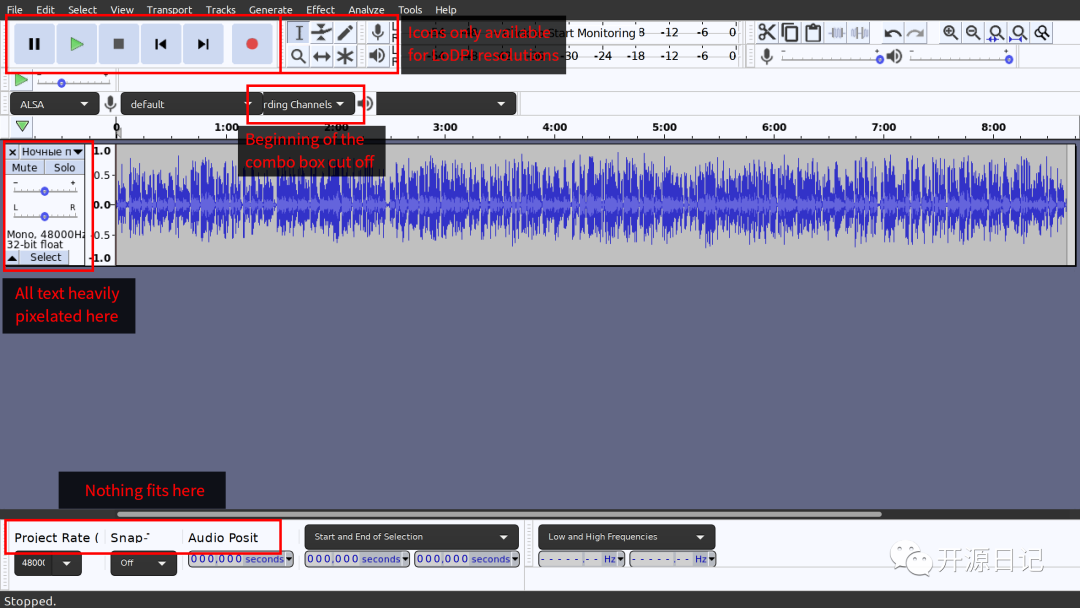This screenshot has width=1080, height=608.
Task: Click the Play-at-speed green button
Action: click(21, 80)
